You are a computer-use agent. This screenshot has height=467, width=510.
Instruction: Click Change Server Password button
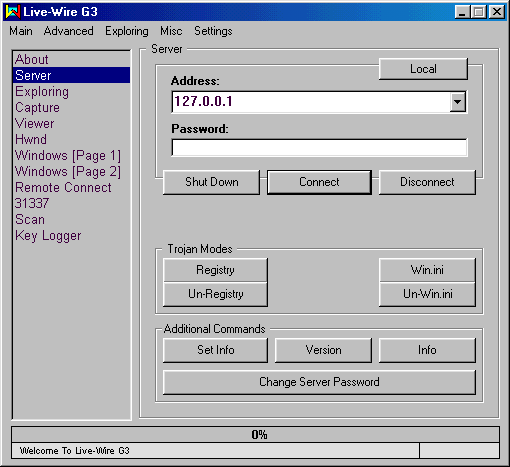tap(319, 382)
